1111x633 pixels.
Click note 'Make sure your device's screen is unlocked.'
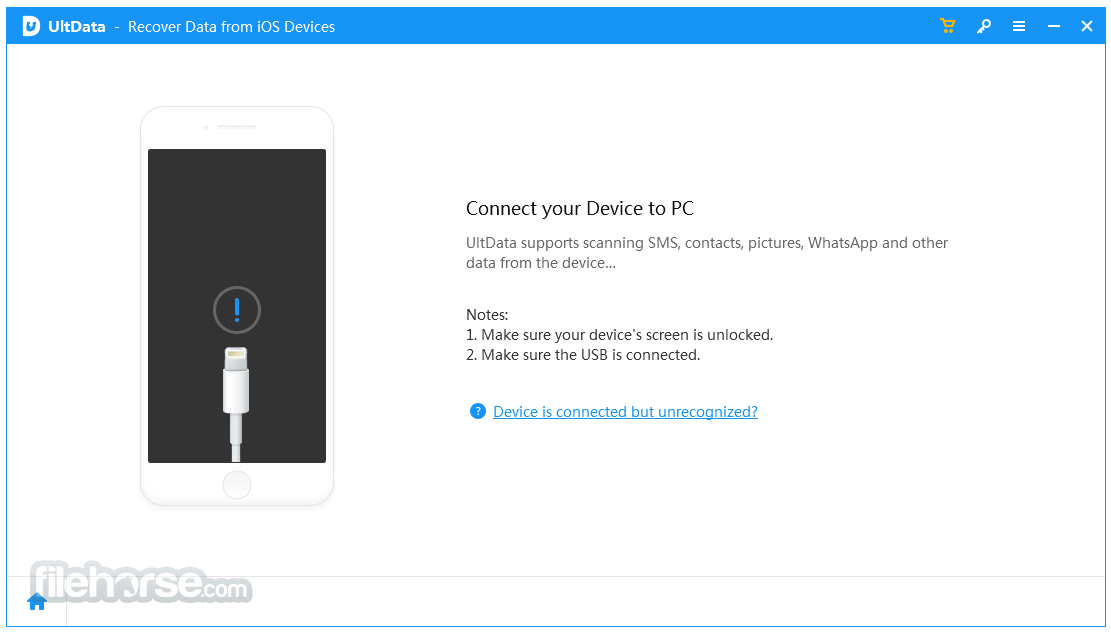click(619, 335)
